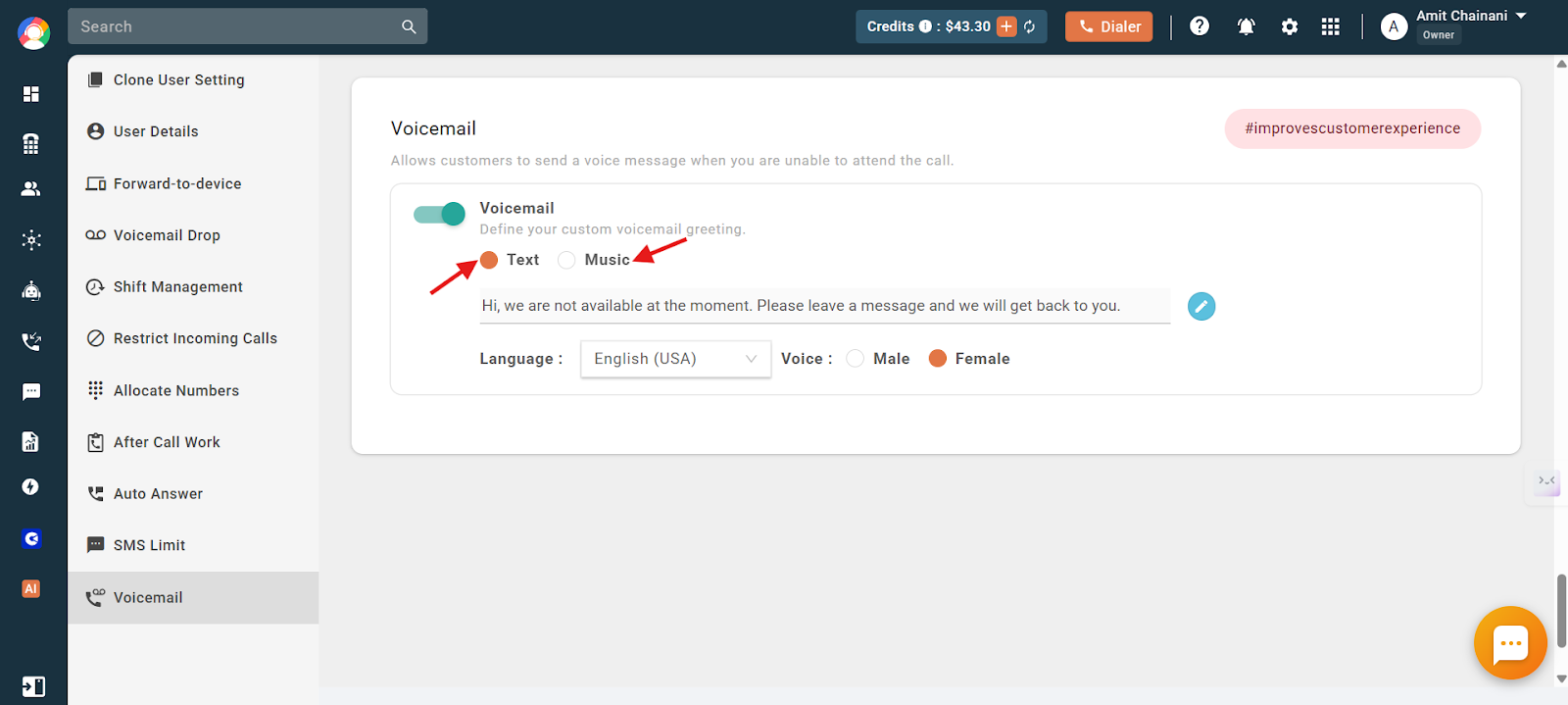Click the #improvescustomerexperience tag
1568x705 pixels.
(1352, 128)
